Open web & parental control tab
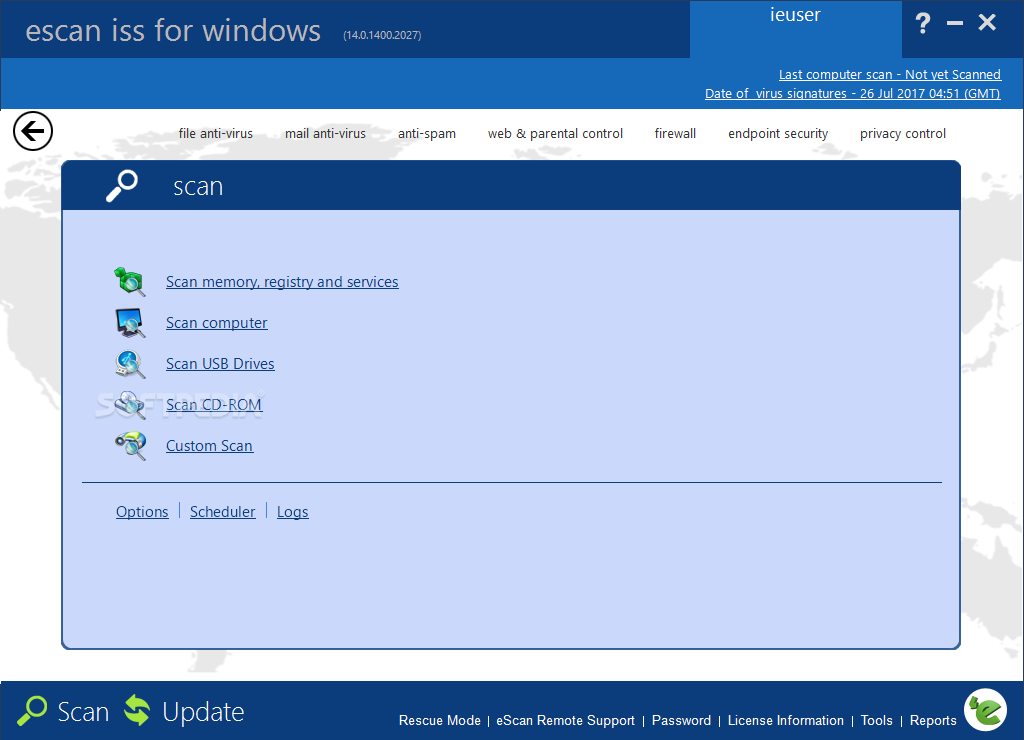Viewport: 1024px width, 740px height. (x=555, y=133)
